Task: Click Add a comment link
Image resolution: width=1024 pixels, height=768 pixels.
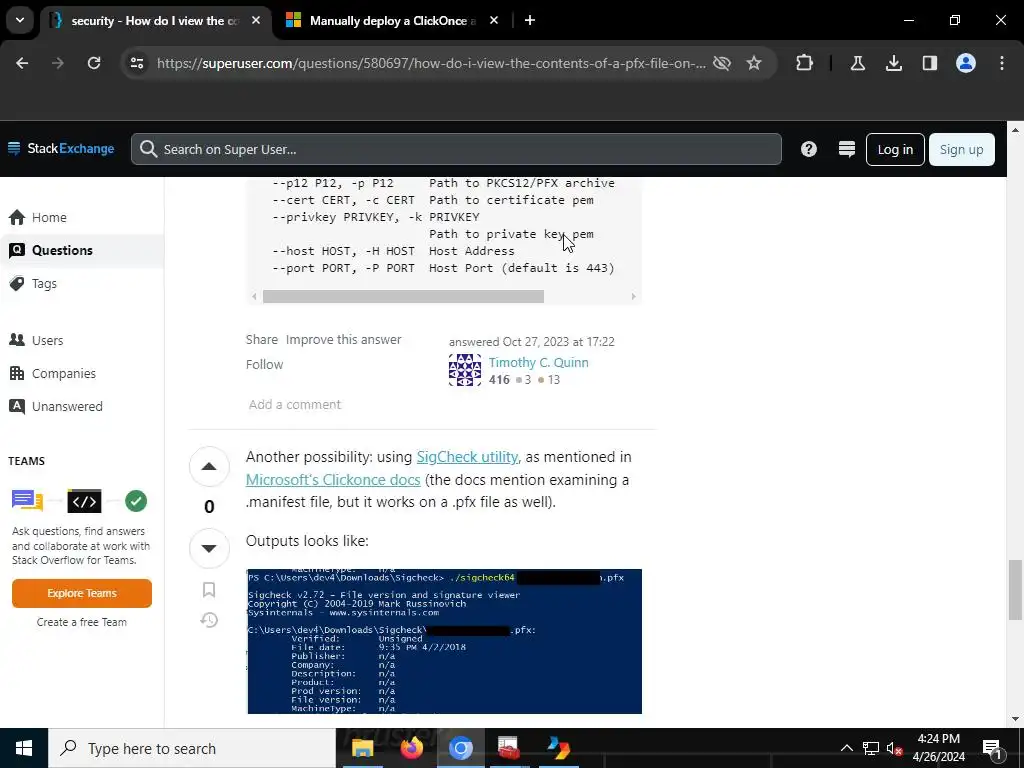Action: click(x=295, y=404)
